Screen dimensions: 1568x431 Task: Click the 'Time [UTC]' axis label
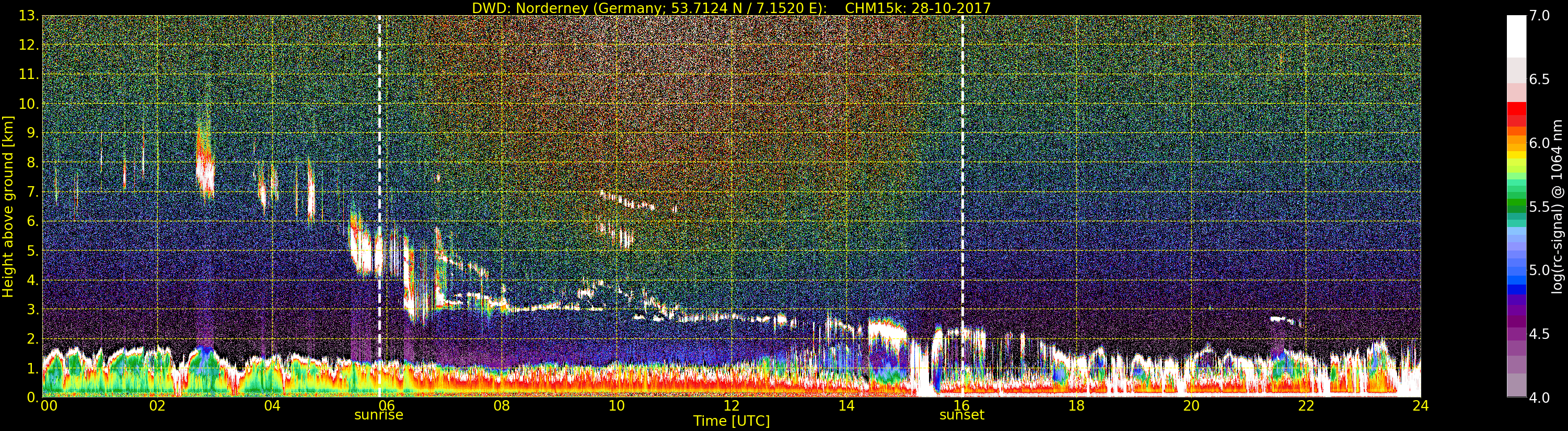[731, 421]
